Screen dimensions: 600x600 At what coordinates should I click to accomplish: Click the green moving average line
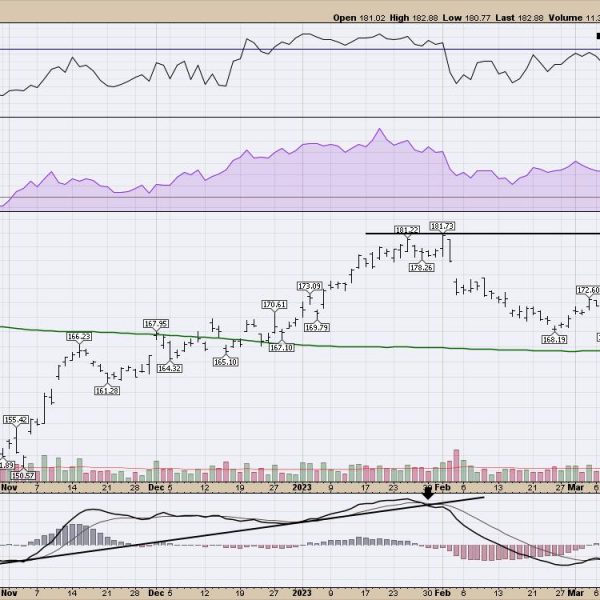point(300,345)
